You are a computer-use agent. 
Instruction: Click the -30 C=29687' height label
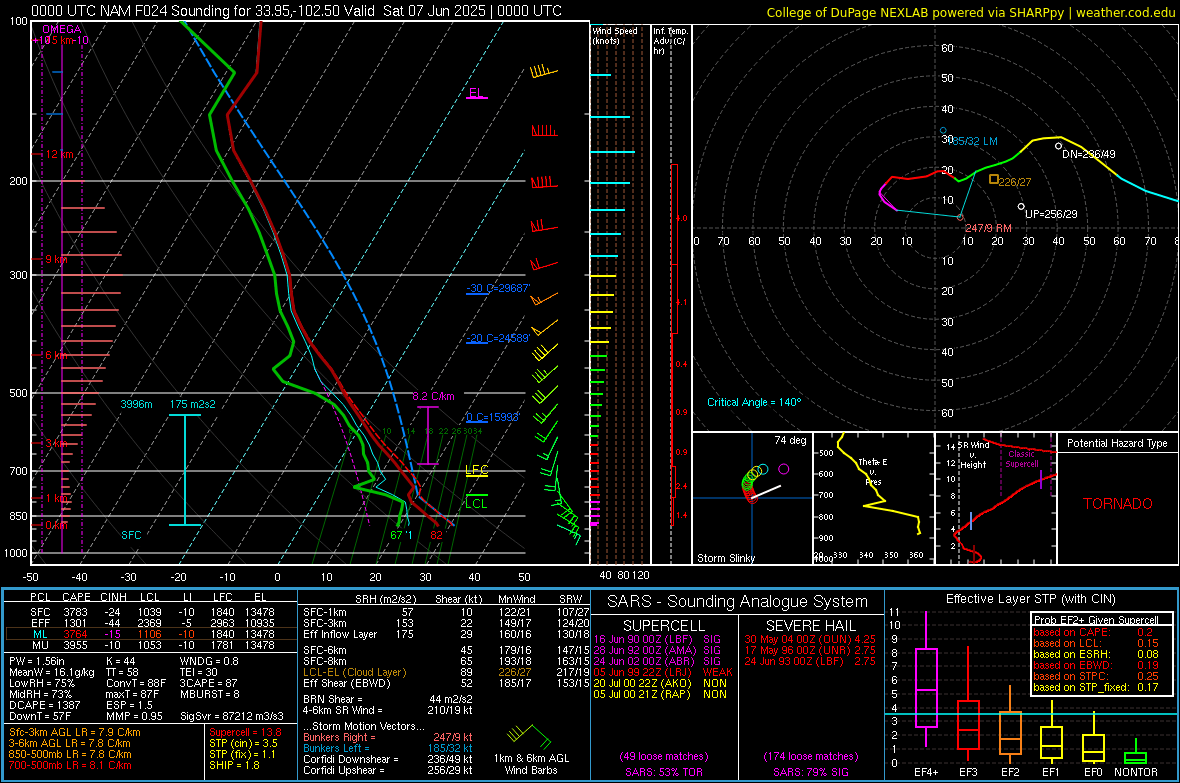point(498,288)
